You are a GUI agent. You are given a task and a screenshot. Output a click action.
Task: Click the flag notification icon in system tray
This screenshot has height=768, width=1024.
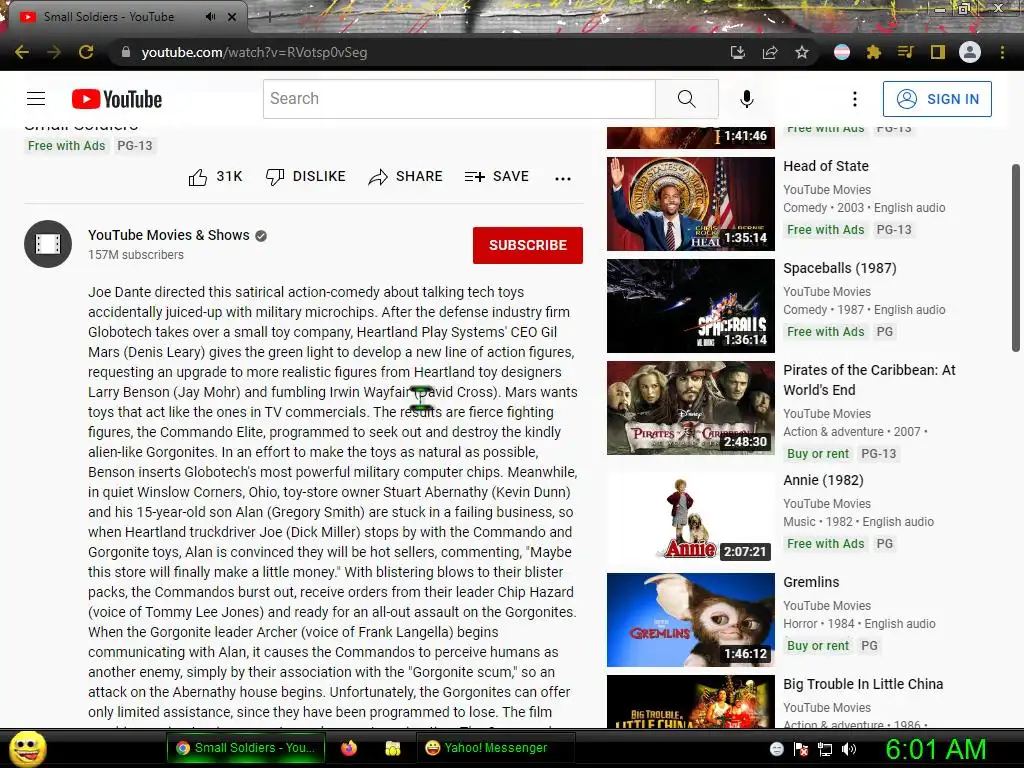[801, 749]
